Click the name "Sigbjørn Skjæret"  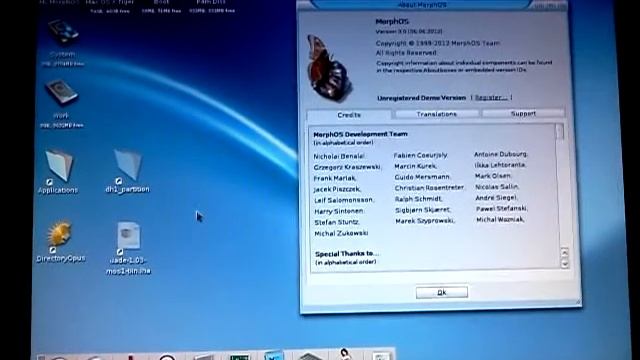coord(423,210)
